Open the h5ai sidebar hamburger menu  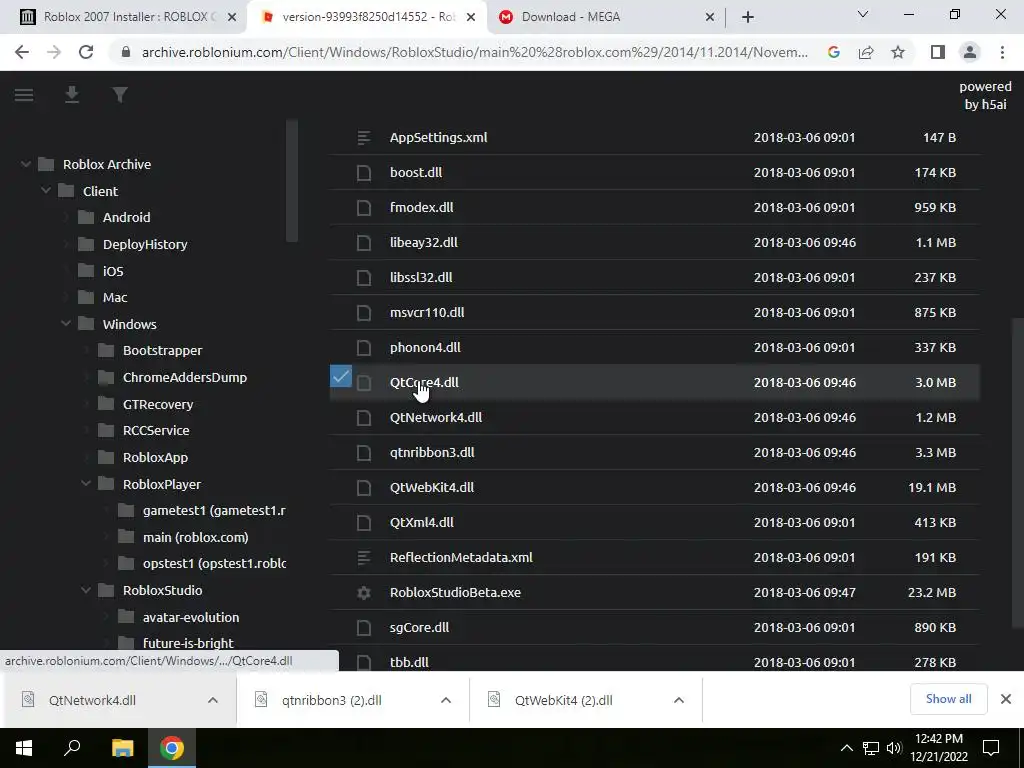coord(24,95)
